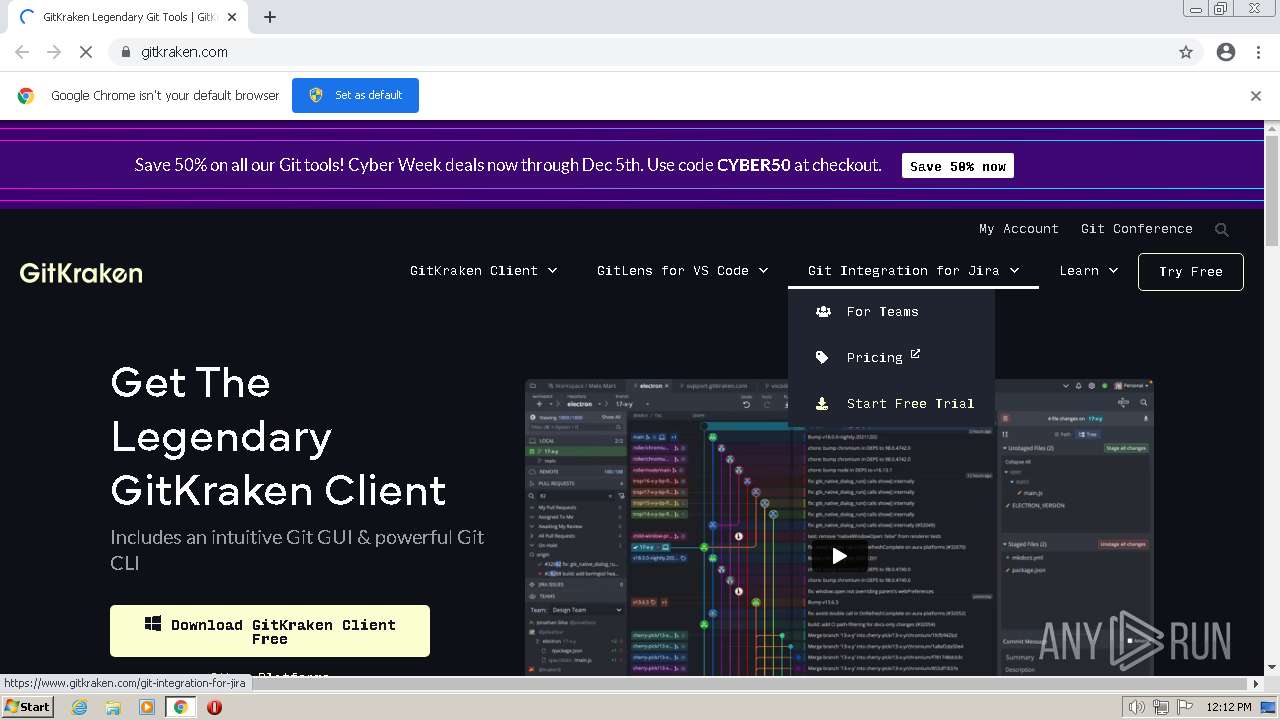The width and height of the screenshot is (1280, 720).
Task: Open Git Integration for Jira menu
Action: coord(914,271)
